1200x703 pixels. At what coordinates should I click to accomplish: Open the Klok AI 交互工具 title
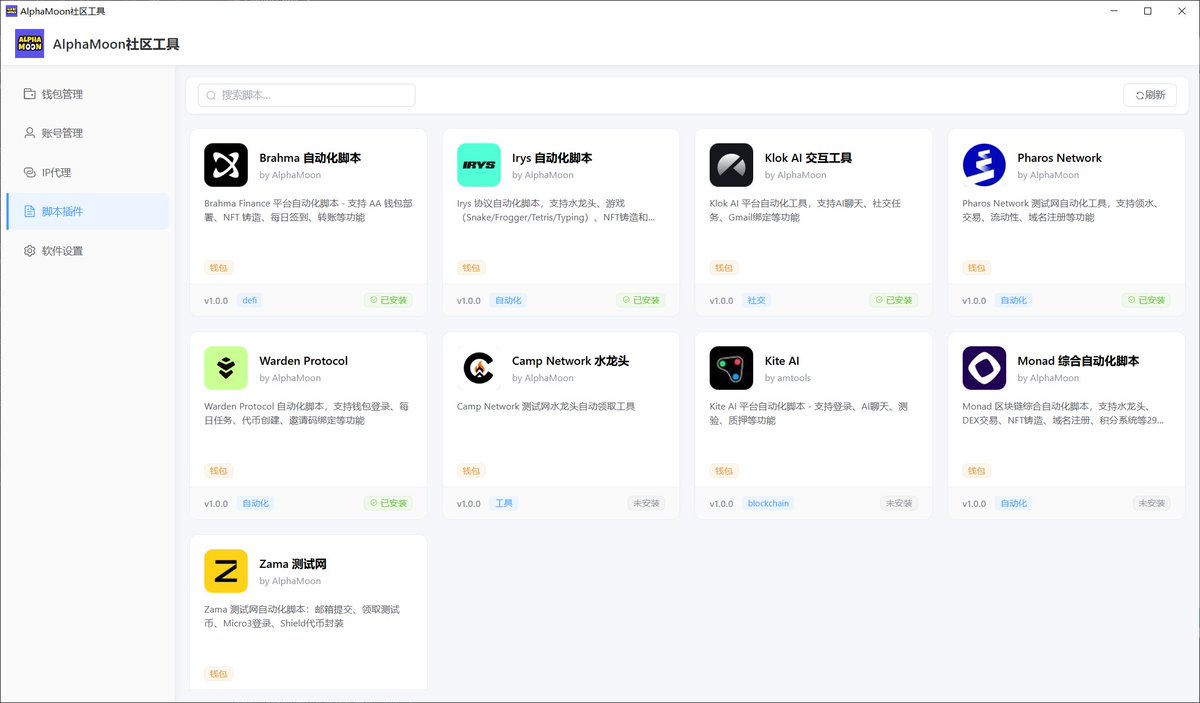click(808, 158)
